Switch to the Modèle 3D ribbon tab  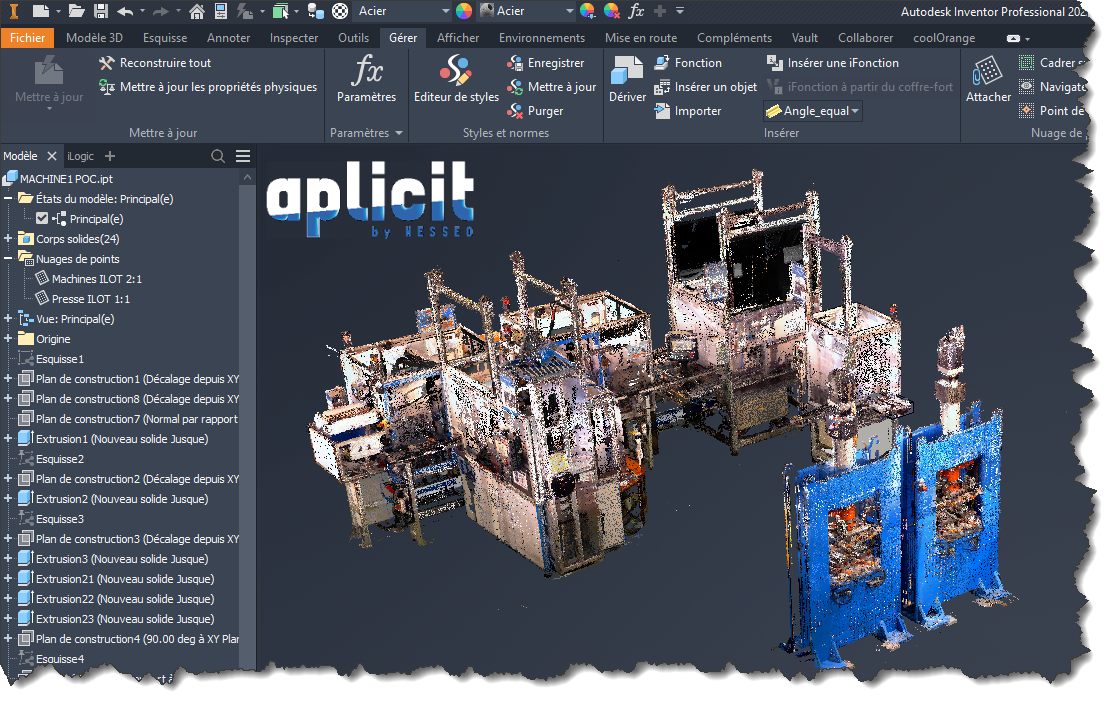(95, 38)
